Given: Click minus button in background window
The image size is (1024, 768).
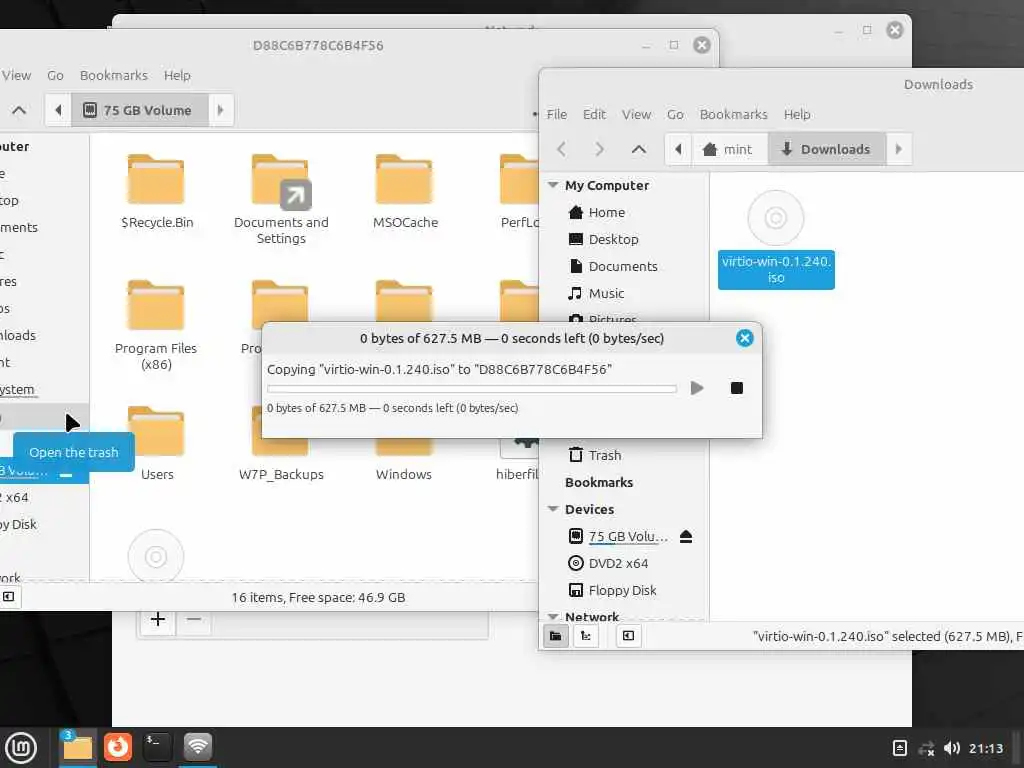Looking at the screenshot, I should coord(194,619).
